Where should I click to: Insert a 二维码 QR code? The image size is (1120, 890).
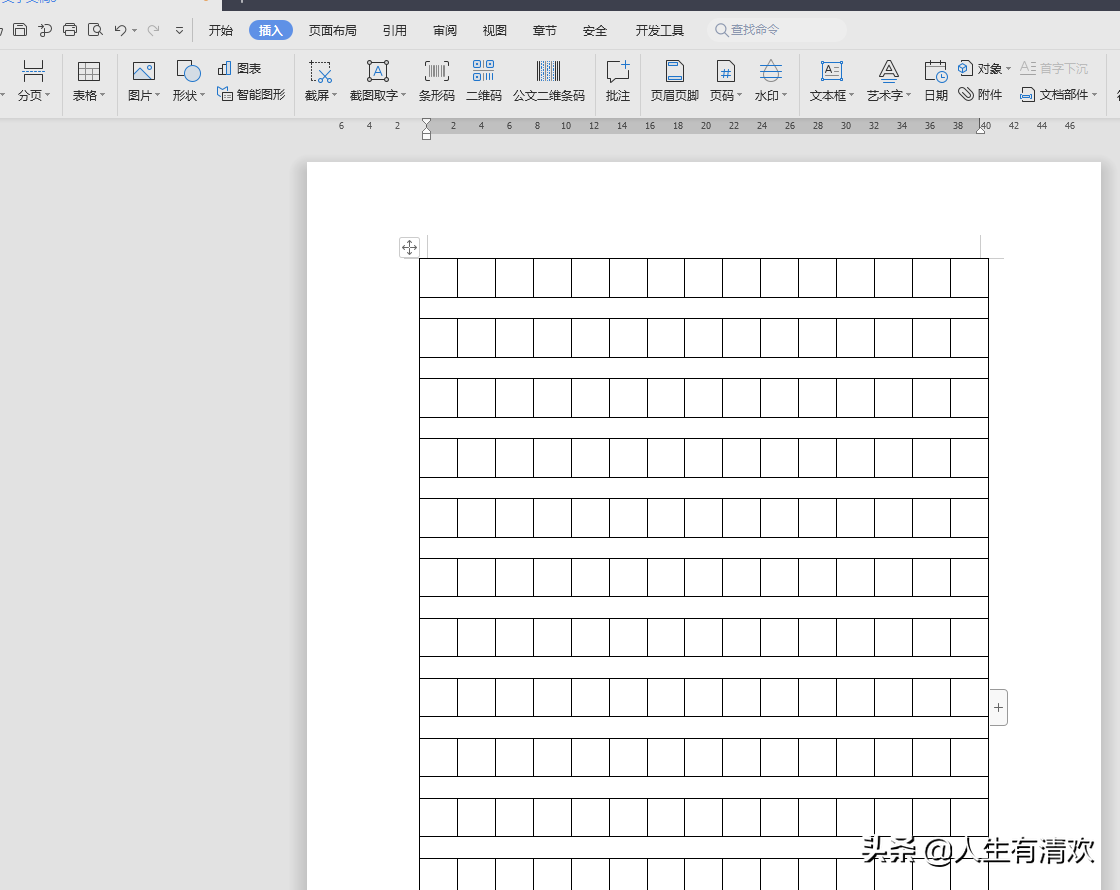(x=484, y=80)
